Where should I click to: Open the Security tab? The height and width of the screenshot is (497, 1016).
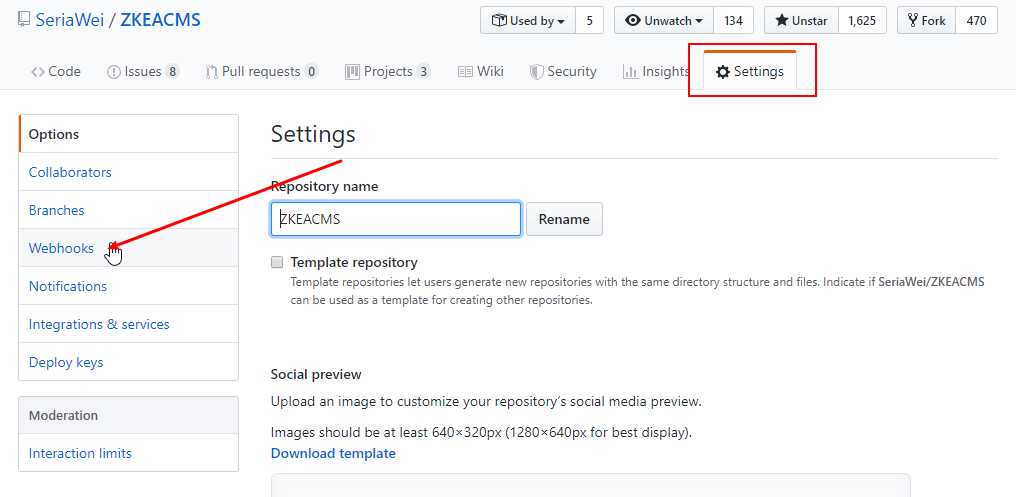click(563, 71)
